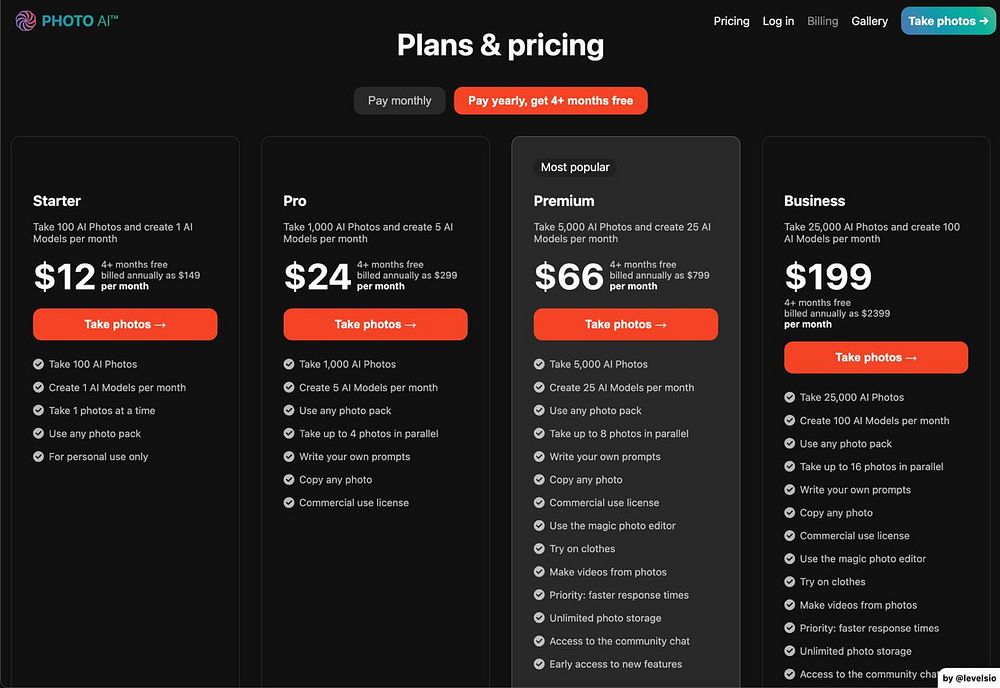Click checkmark icon beside "Take 25,000 AI Photos"

coord(790,398)
